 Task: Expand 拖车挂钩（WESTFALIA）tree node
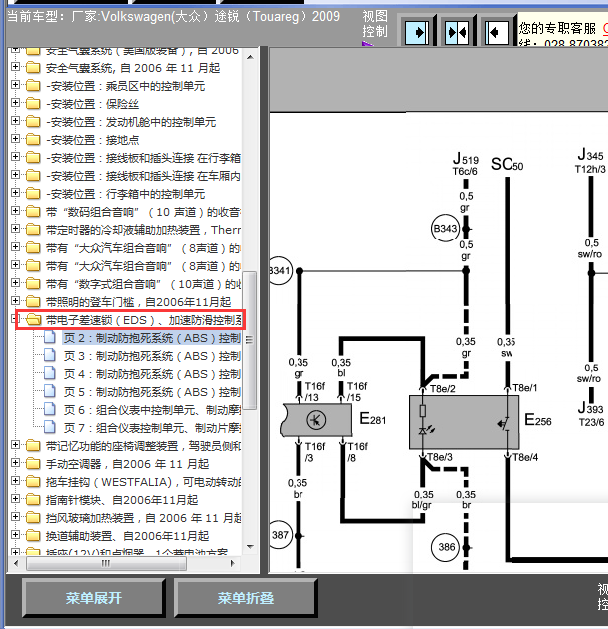(15, 481)
